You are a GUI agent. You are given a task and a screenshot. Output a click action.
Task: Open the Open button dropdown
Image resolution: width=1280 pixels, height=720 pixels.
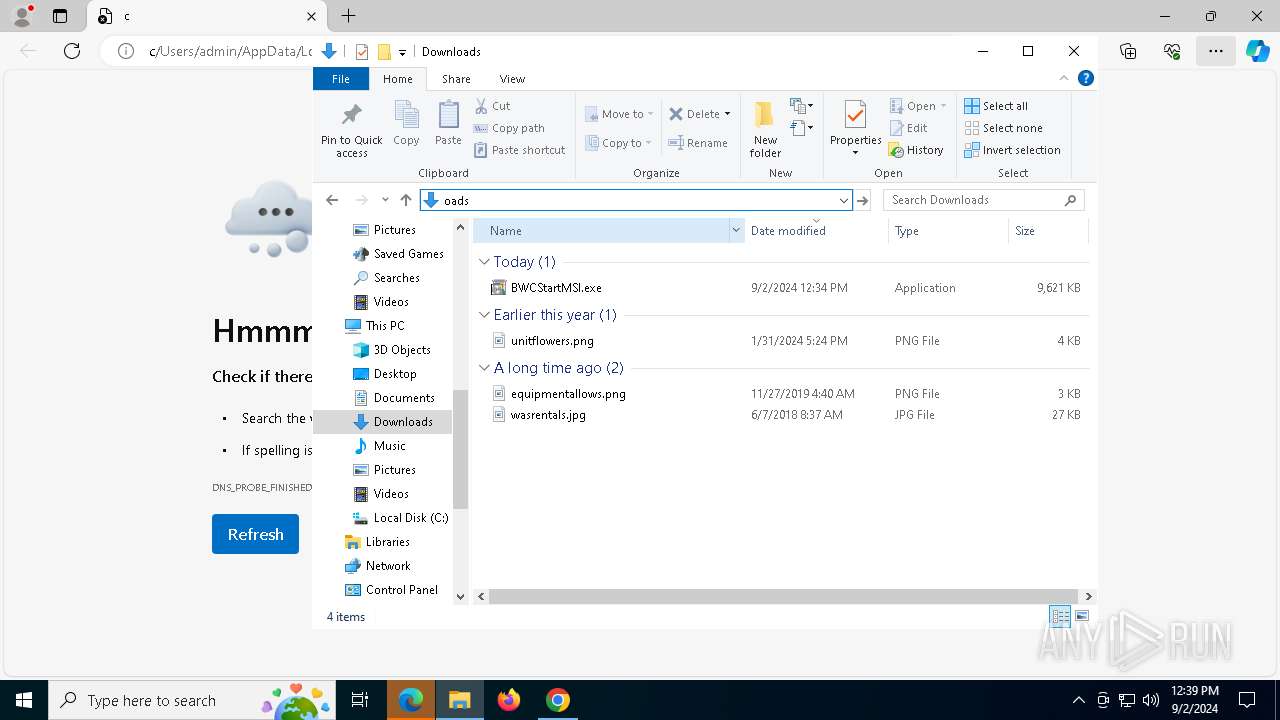click(943, 106)
